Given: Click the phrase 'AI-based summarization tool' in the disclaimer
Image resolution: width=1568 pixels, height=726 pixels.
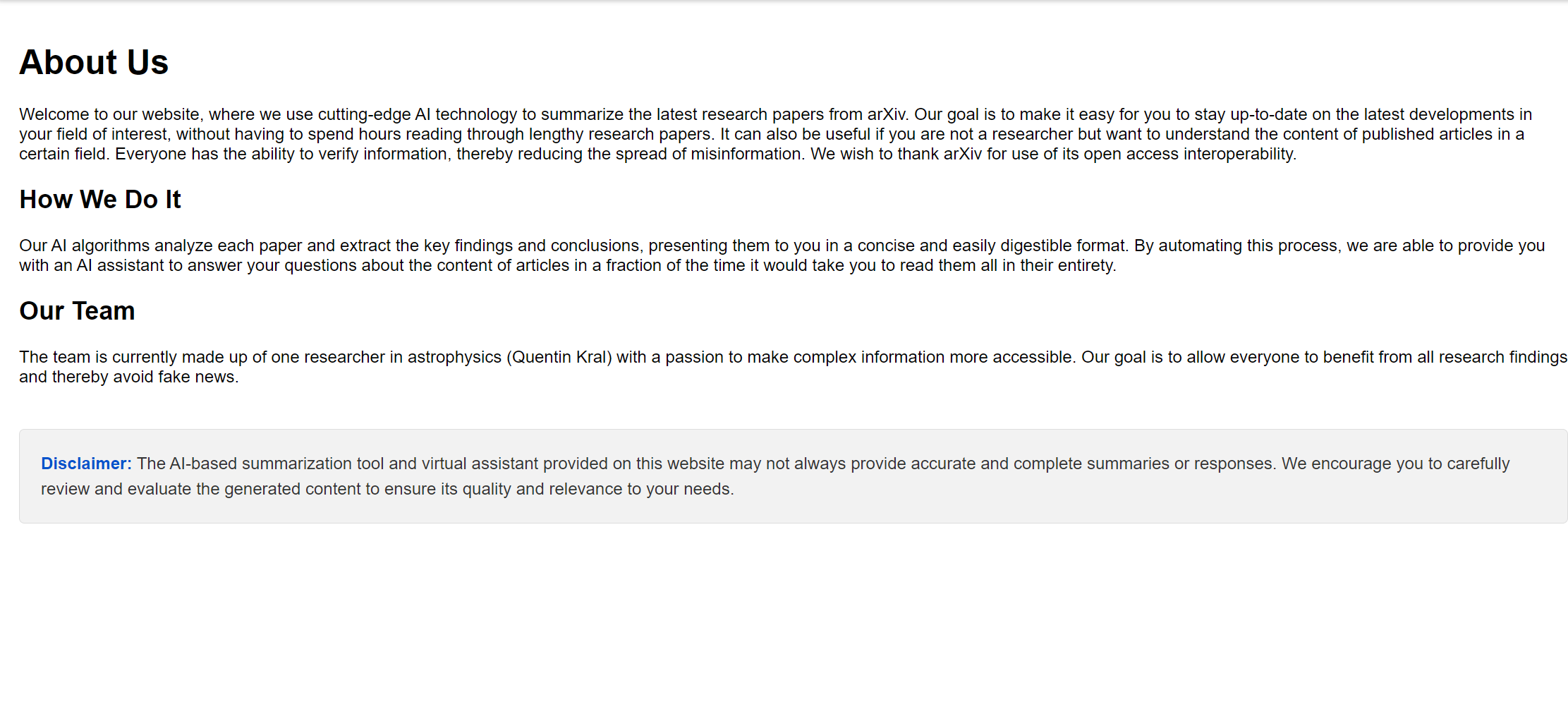Looking at the screenshot, I should (x=276, y=464).
